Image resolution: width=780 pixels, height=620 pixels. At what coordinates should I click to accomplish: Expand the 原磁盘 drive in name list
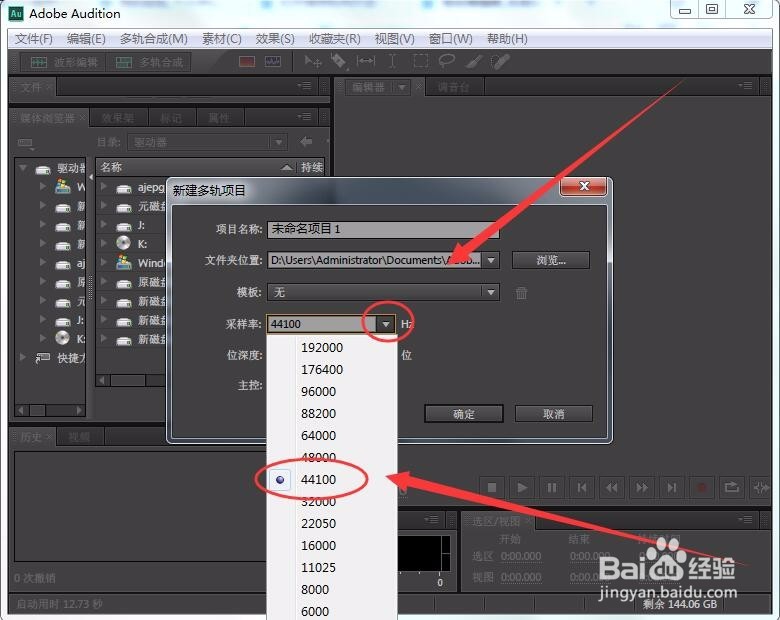pos(103,281)
